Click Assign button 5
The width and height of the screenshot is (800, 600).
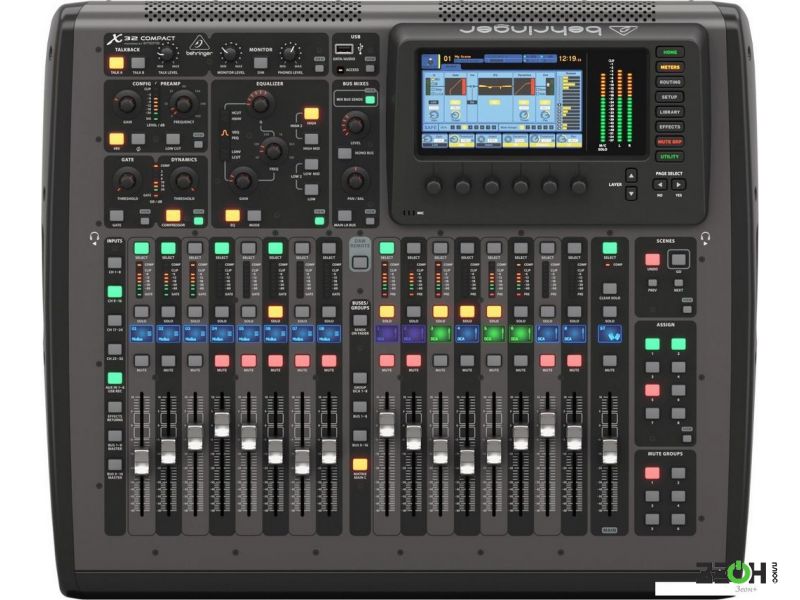pyautogui.click(x=652, y=390)
